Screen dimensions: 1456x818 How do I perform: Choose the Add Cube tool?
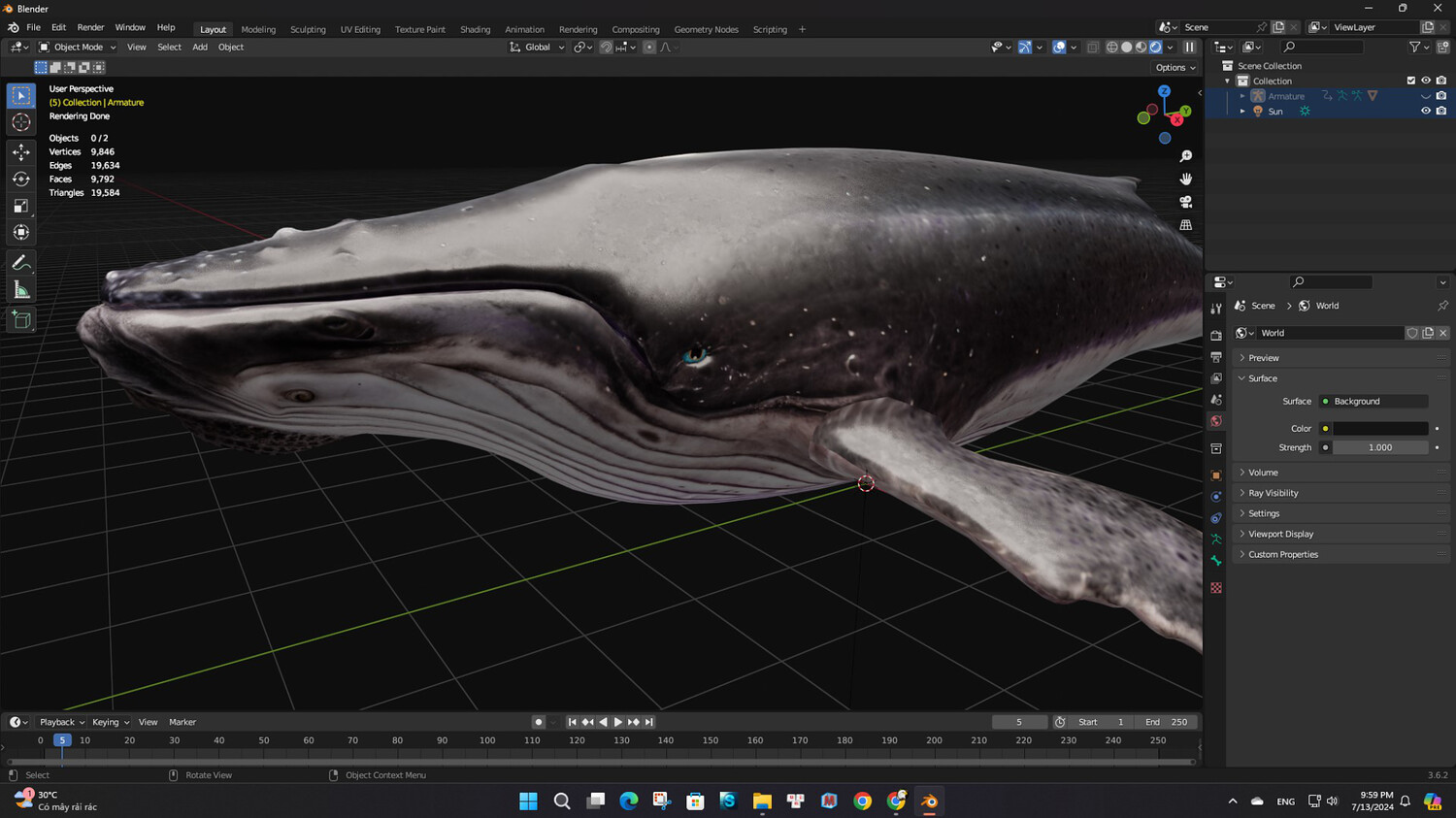pos(21,320)
